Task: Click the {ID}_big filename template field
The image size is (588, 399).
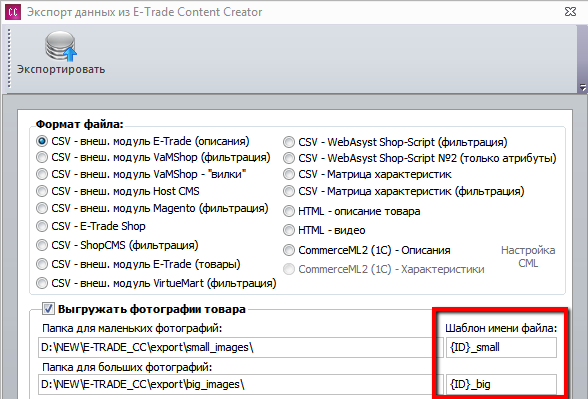Action: (x=501, y=384)
